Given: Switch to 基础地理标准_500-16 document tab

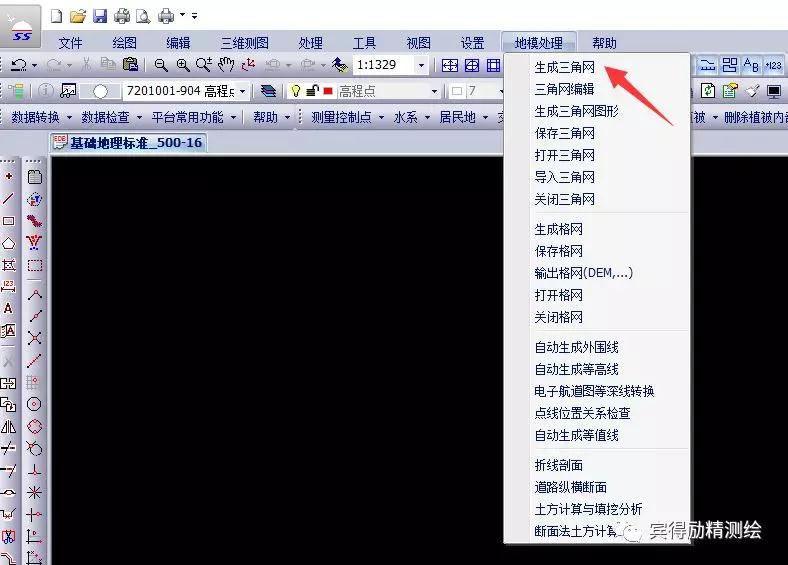Looking at the screenshot, I should (x=128, y=143).
